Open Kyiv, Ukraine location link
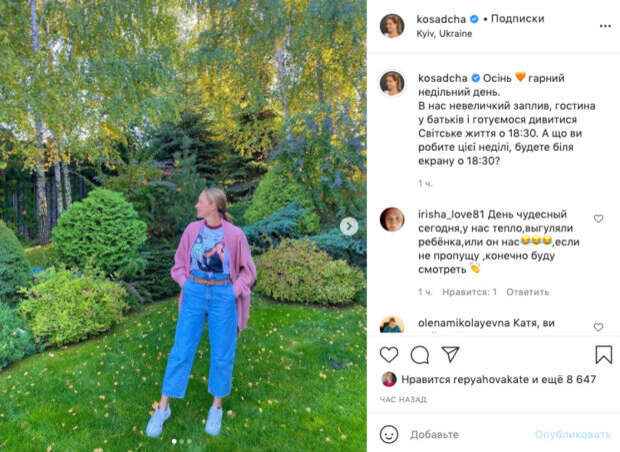 coord(444,34)
